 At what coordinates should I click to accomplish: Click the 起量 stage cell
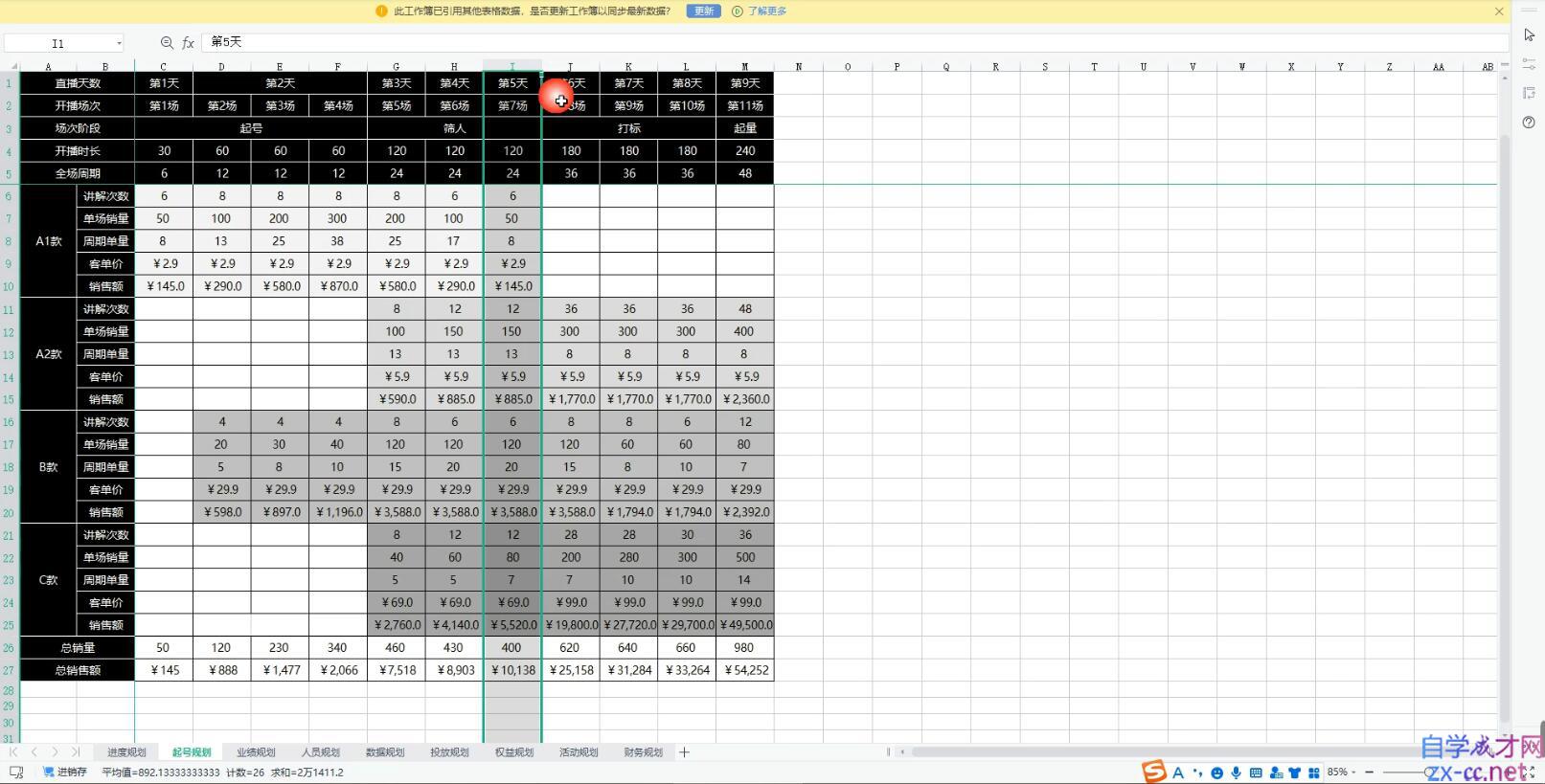[745, 128]
